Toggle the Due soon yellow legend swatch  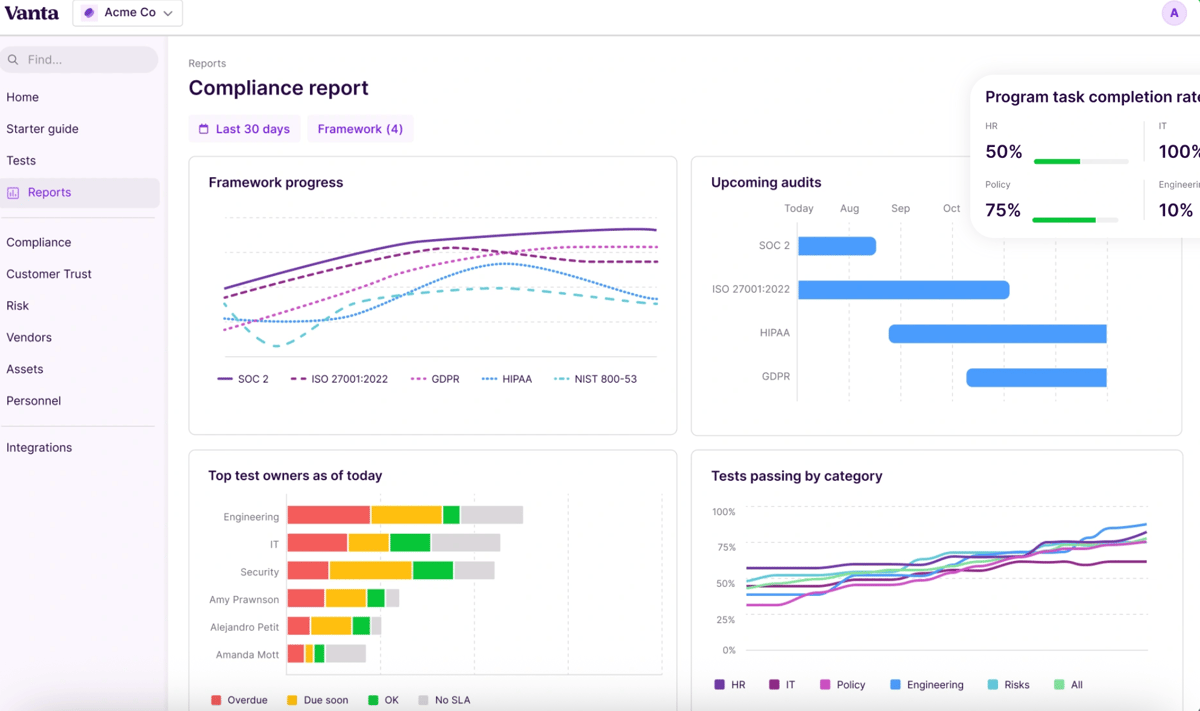292,701
